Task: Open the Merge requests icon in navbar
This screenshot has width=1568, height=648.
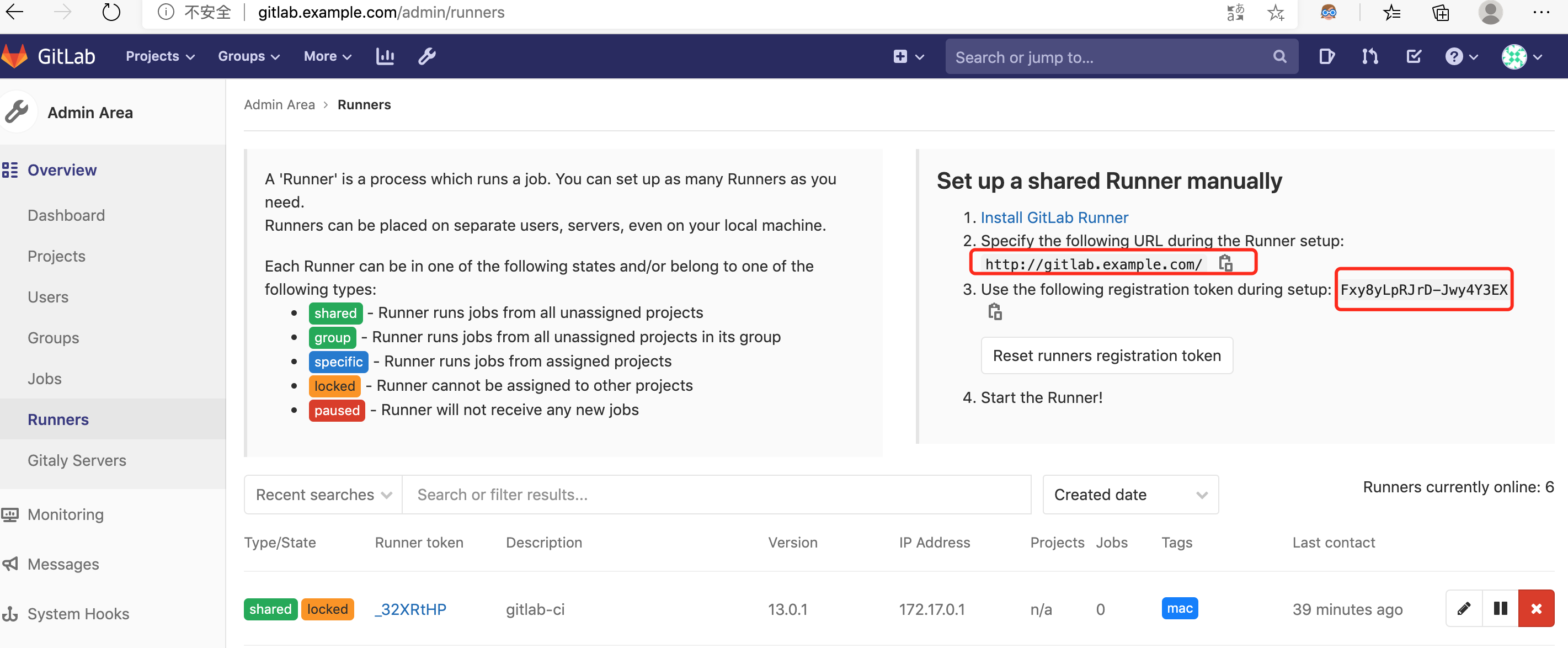Action: [x=1369, y=57]
